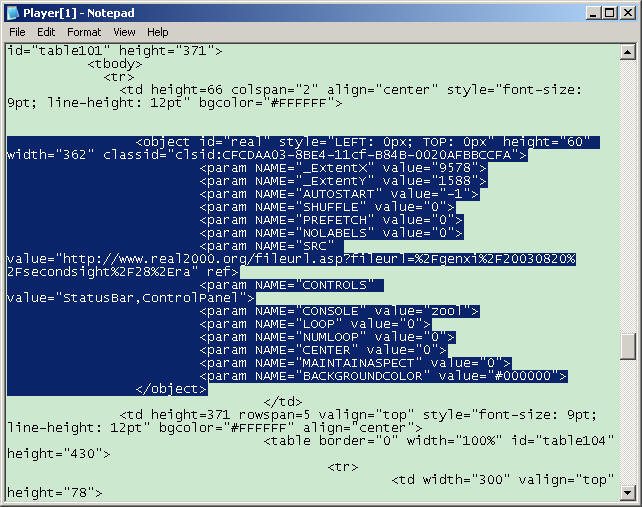The width and height of the screenshot is (642, 507).
Task: Click the AUTOSTART param line
Action: [x=342, y=193]
